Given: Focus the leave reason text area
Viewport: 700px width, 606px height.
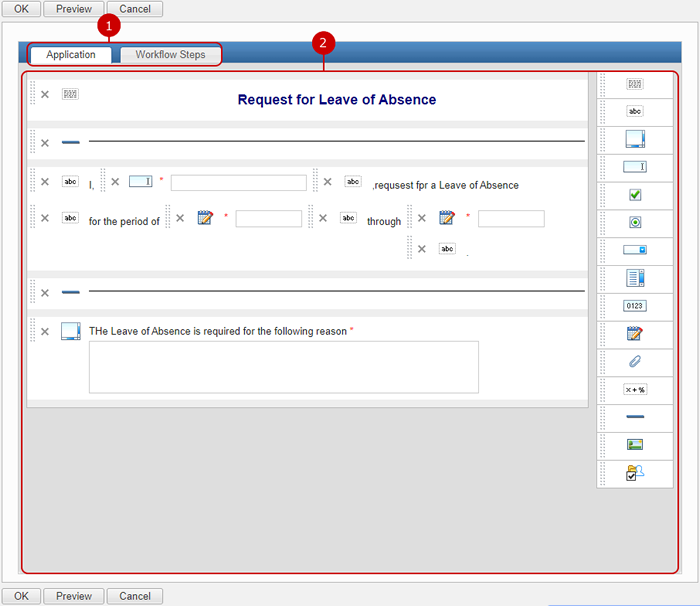Looking at the screenshot, I should click(284, 367).
